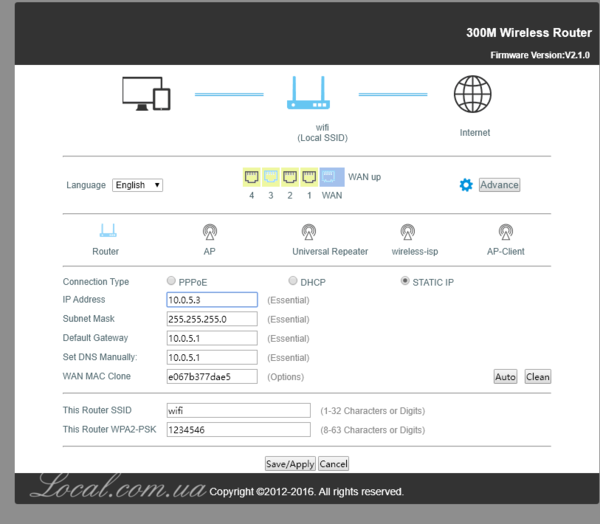
Task: Select the AP mode antenna icon
Action: (x=209, y=232)
